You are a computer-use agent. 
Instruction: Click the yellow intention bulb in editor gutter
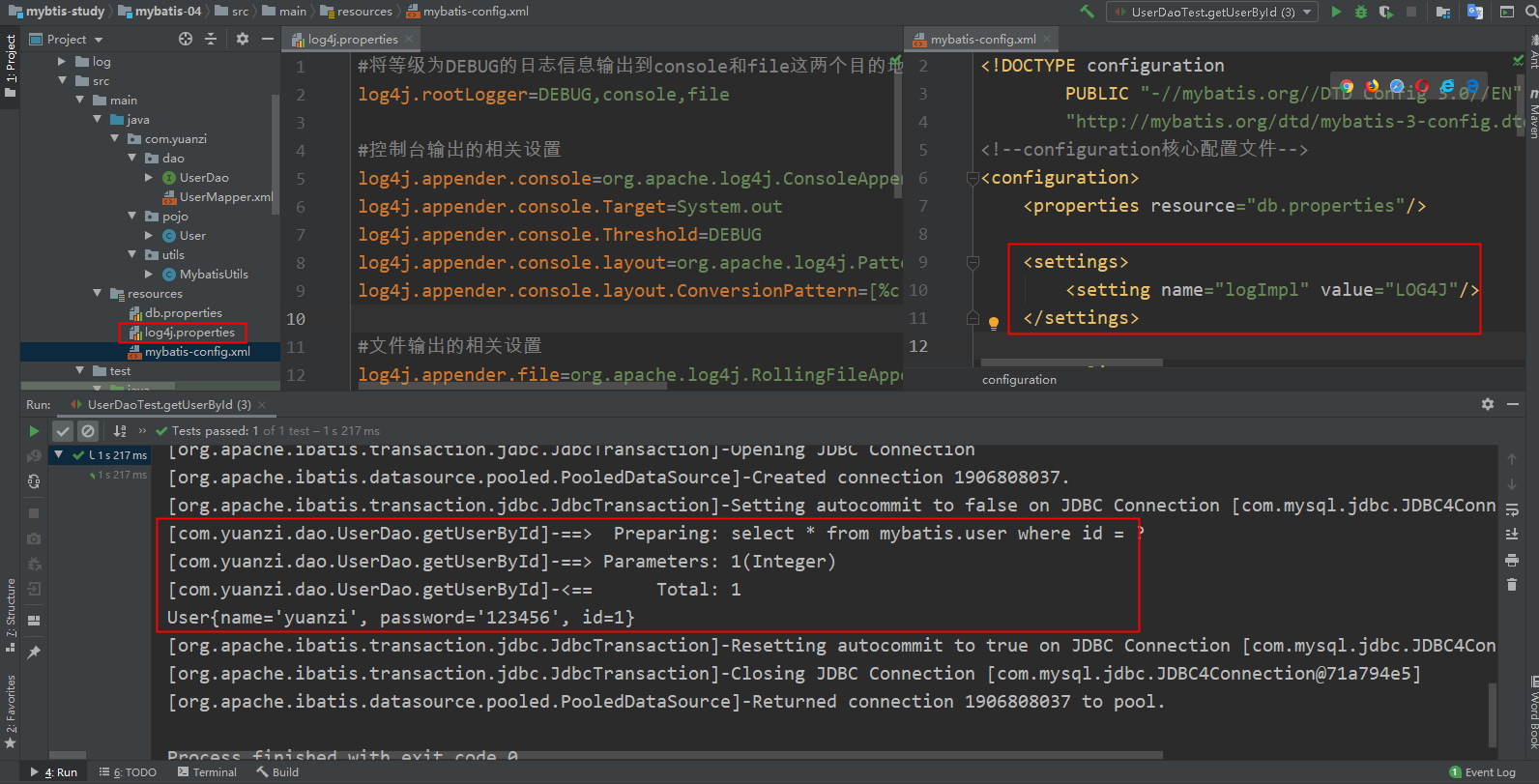pos(993,323)
